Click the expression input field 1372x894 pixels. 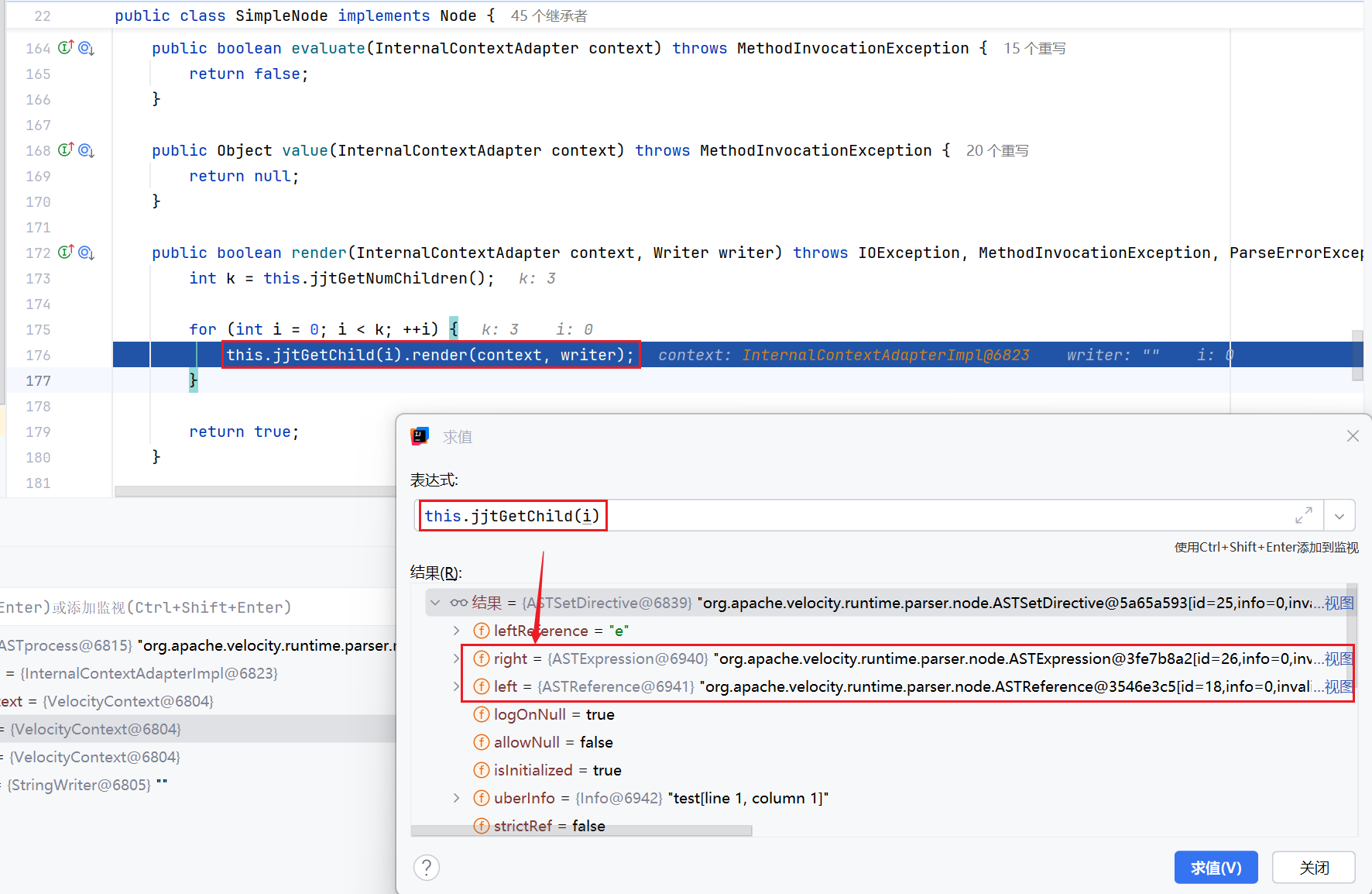click(867, 516)
